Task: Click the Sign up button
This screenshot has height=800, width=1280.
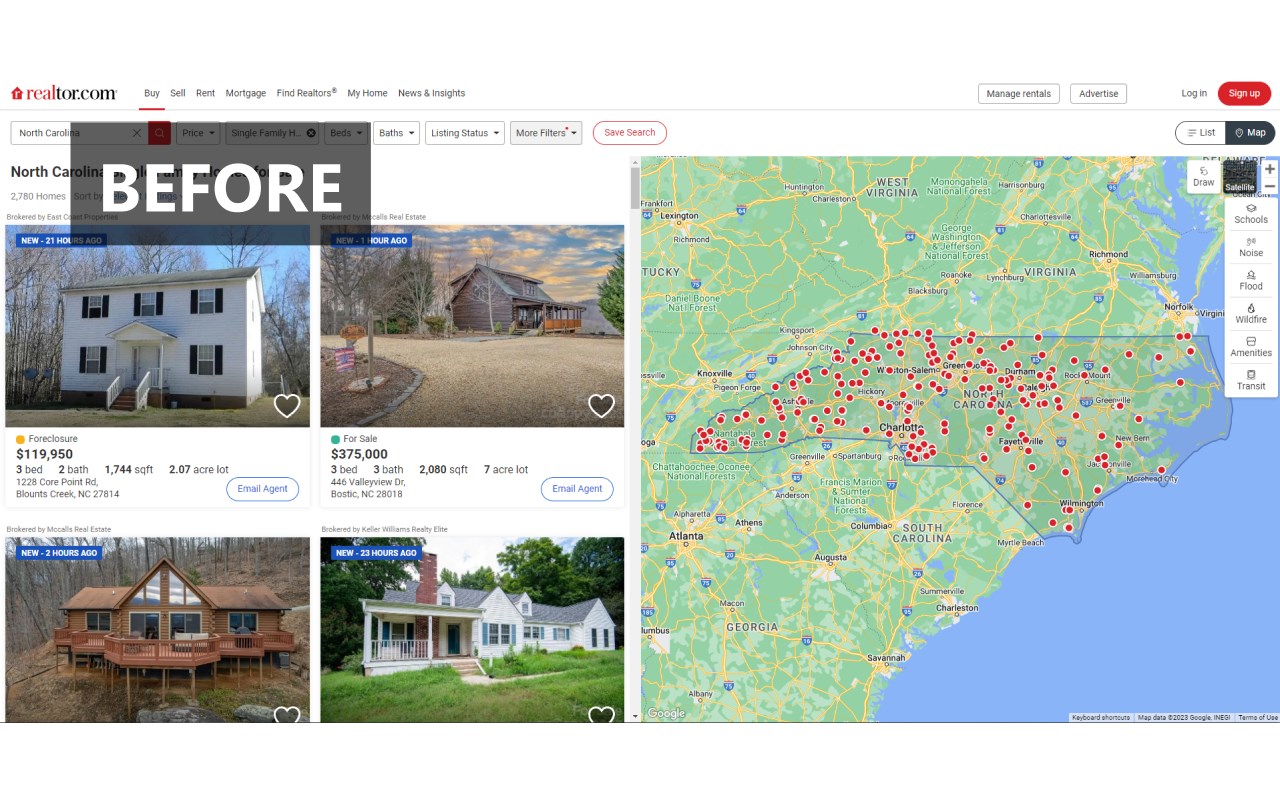Action: point(1244,94)
